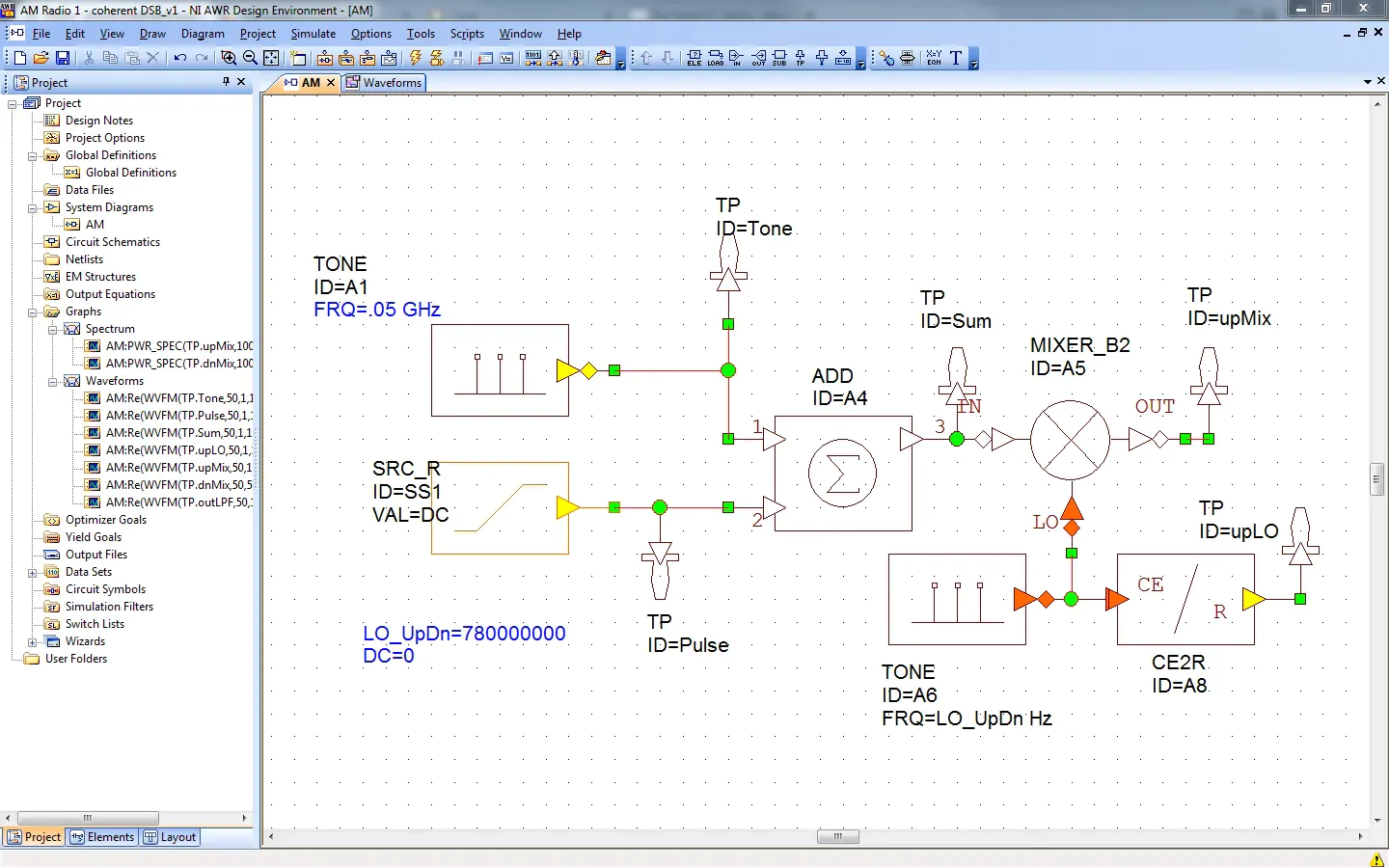Viewport: 1389px width, 868px height.
Task: Toggle the Project pane auto-hide pin
Action: click(227, 82)
